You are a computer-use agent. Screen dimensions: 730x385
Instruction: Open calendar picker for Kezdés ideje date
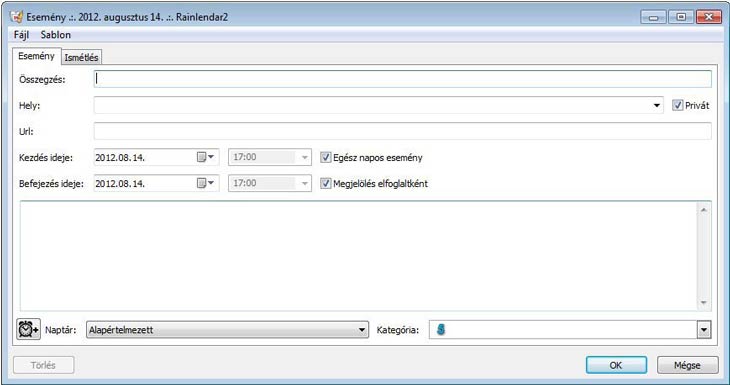coord(205,157)
